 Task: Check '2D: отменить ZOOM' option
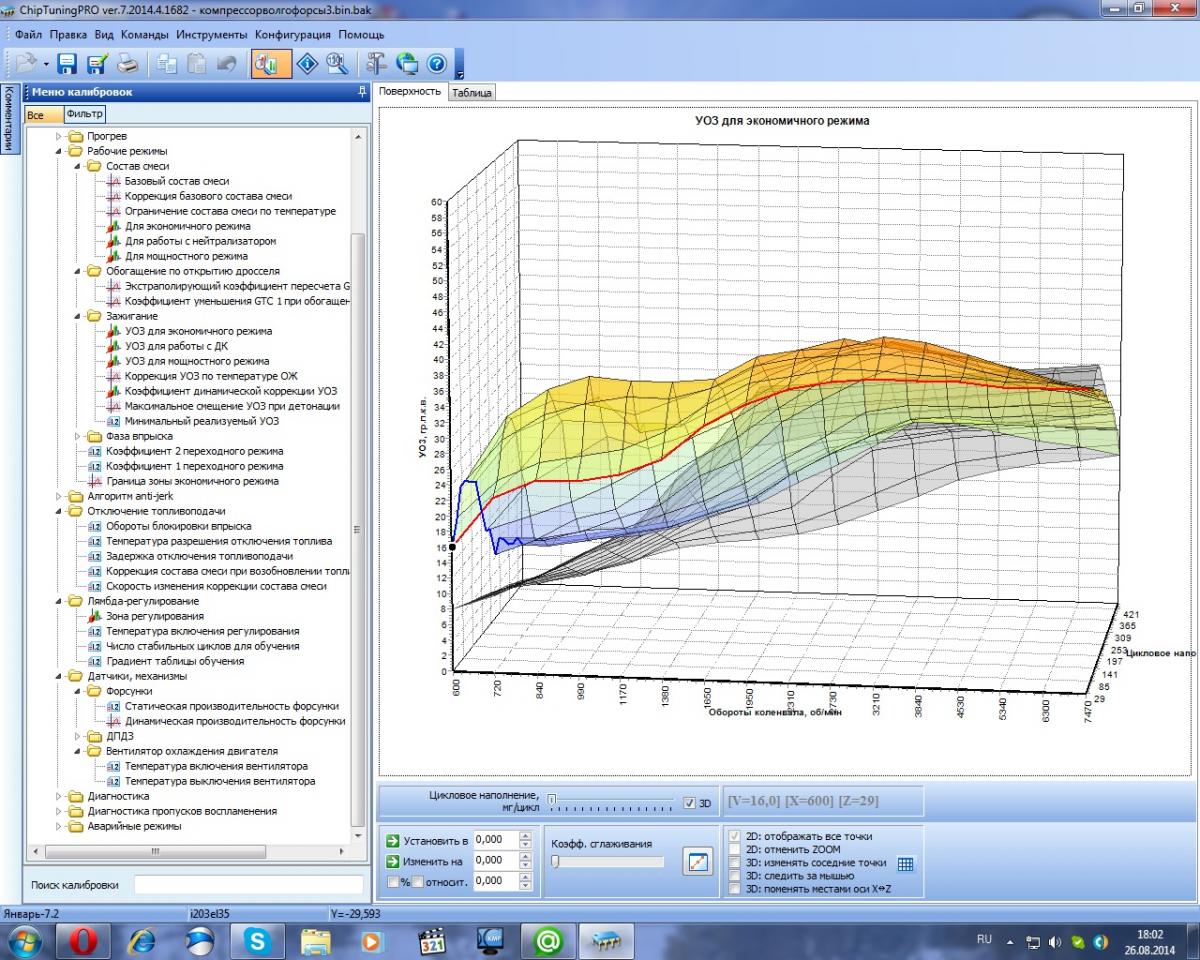click(736, 849)
